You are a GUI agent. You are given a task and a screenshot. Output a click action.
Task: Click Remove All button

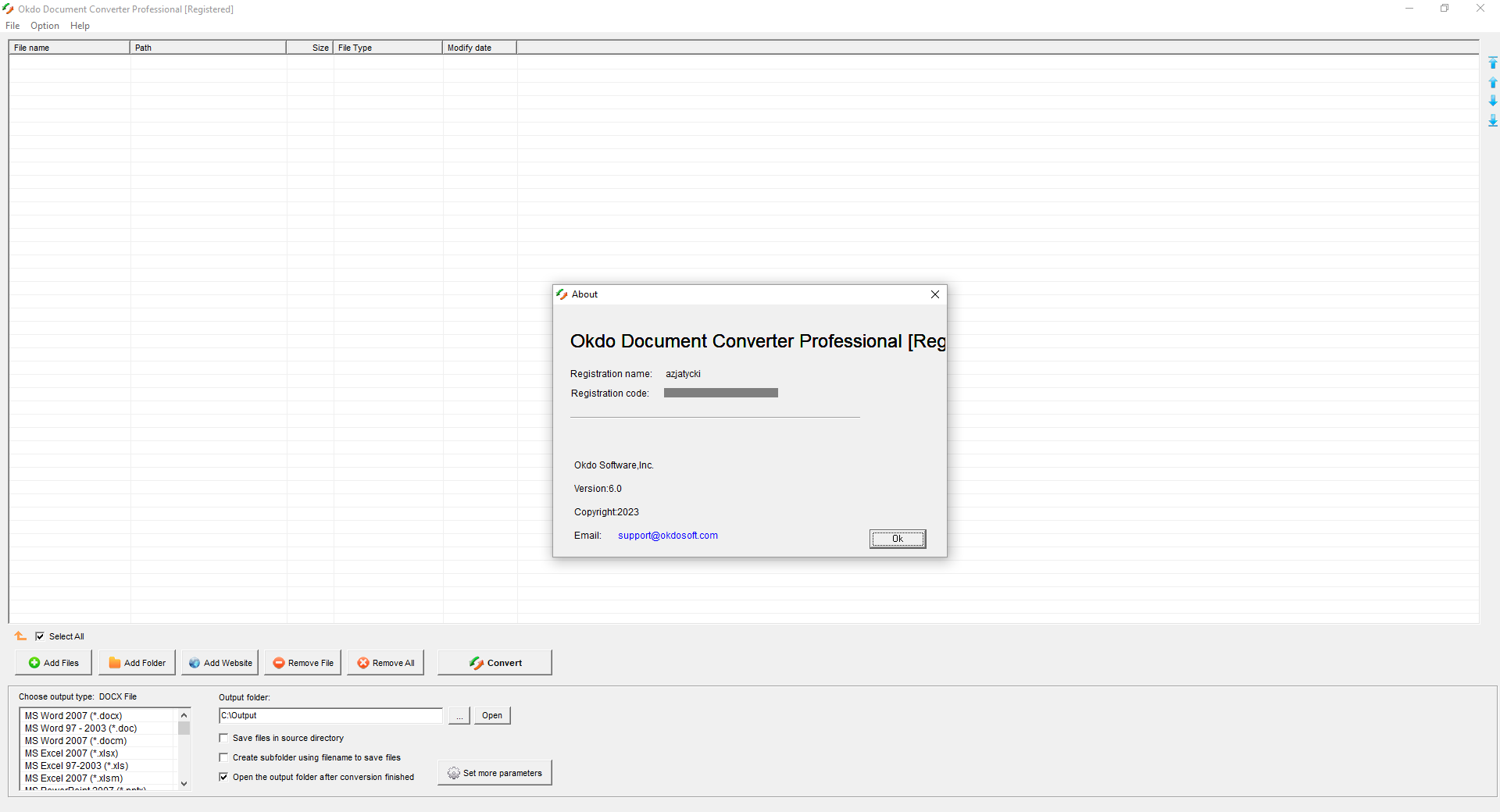[386, 663]
